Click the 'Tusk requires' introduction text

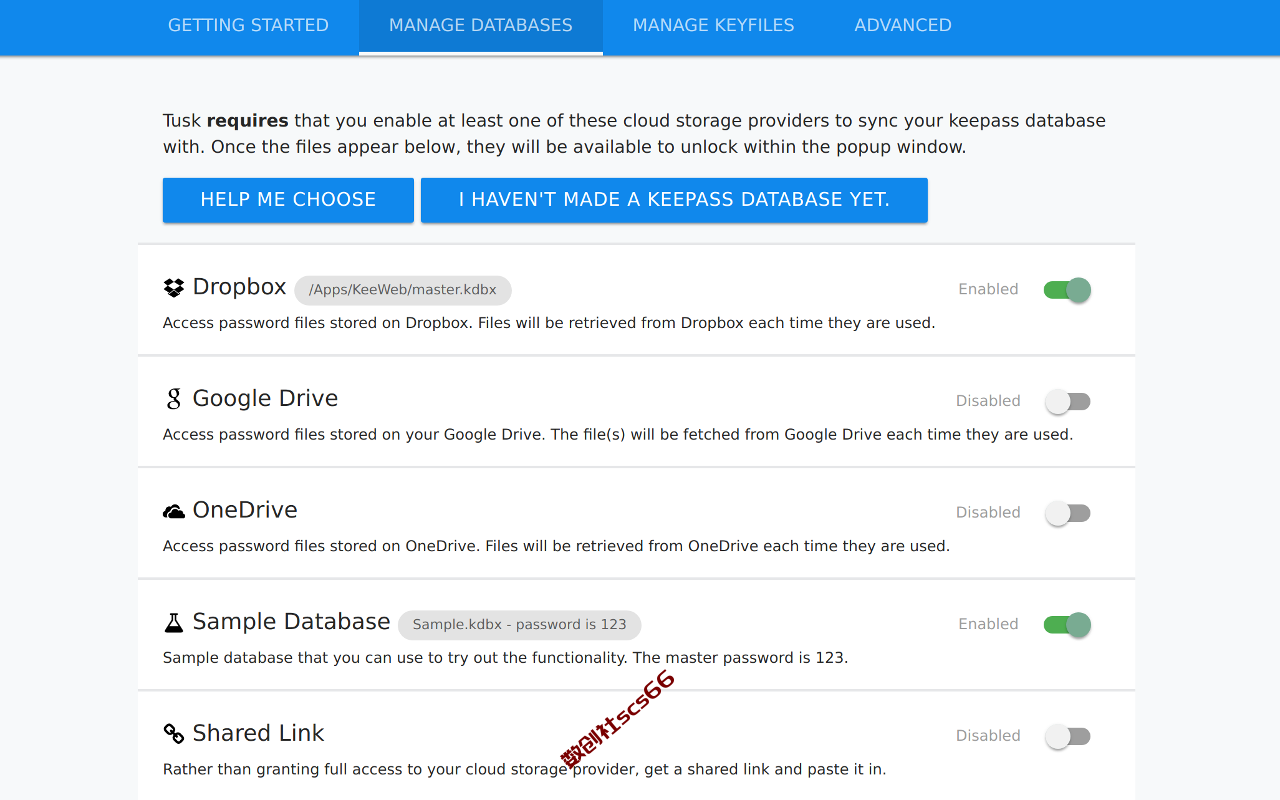pyautogui.click(x=634, y=134)
